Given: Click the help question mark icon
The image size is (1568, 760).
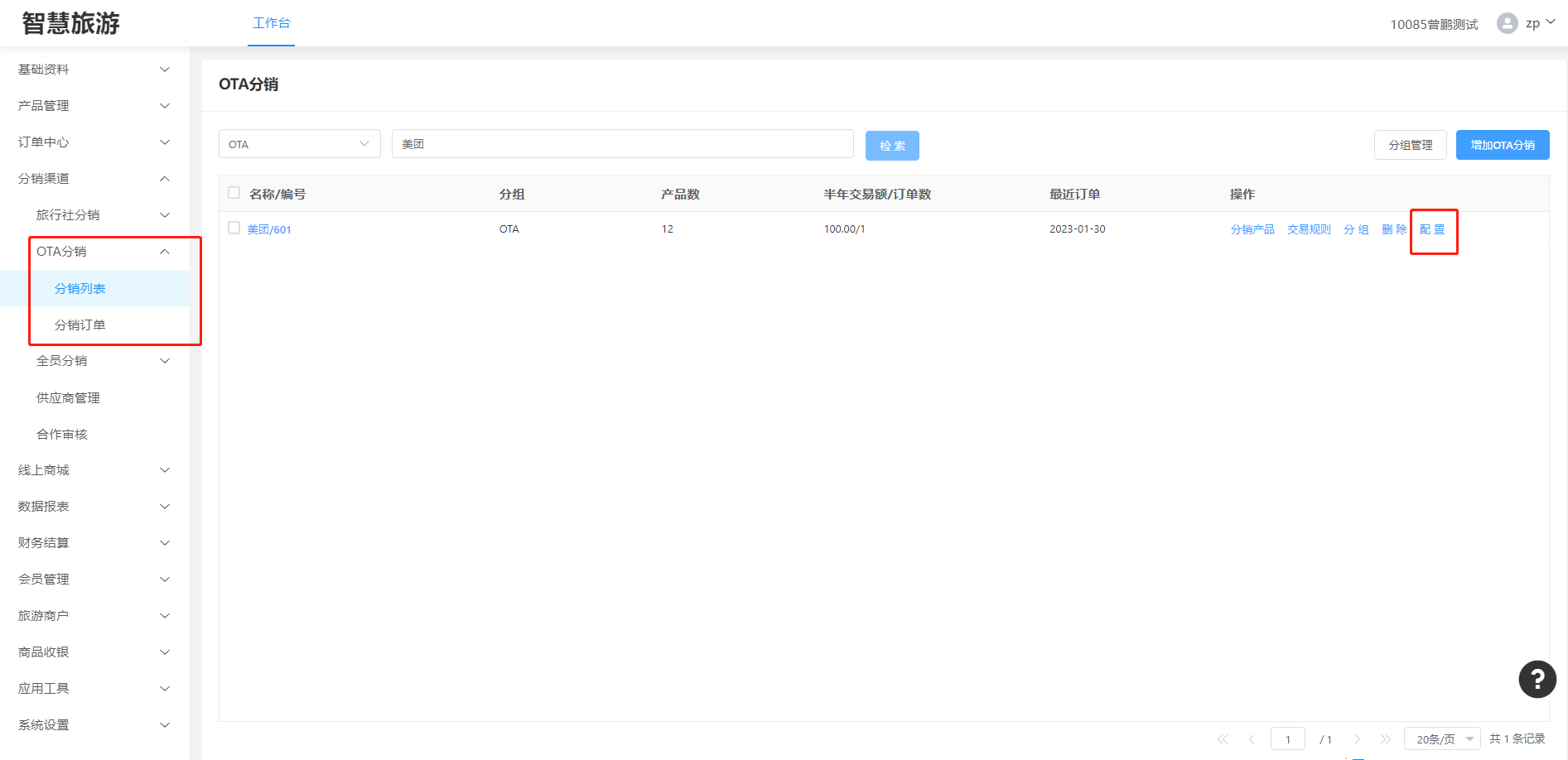Looking at the screenshot, I should [x=1537, y=680].
